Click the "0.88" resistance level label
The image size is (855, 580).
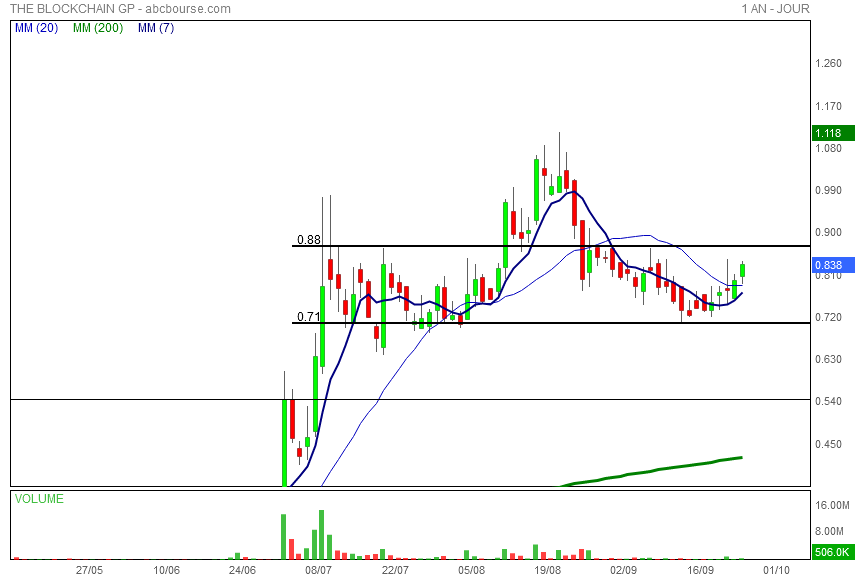click(309, 240)
